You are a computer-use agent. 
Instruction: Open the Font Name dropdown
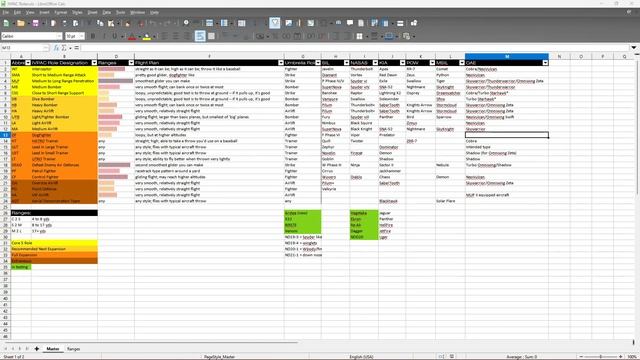(59, 36)
